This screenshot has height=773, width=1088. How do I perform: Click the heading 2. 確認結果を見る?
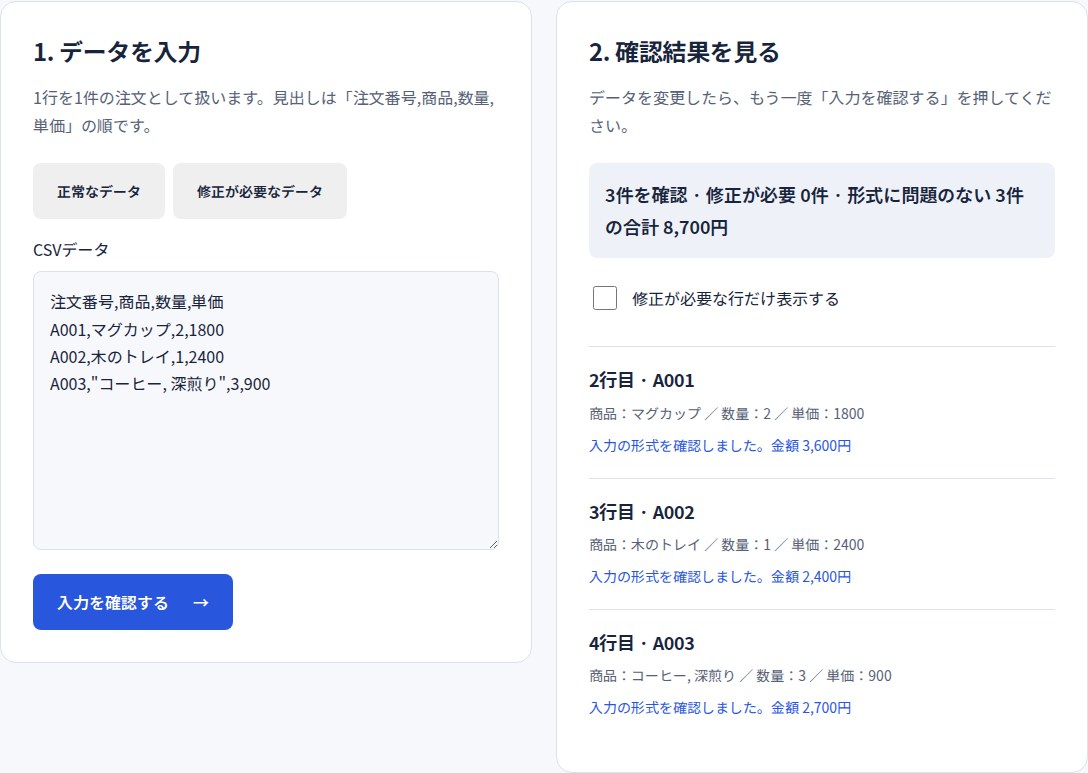684,52
